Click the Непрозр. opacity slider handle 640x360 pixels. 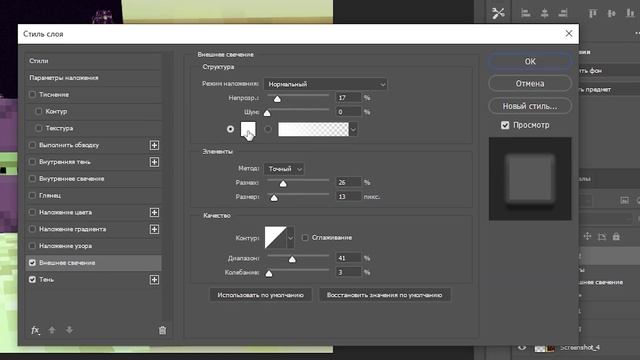[277, 99]
